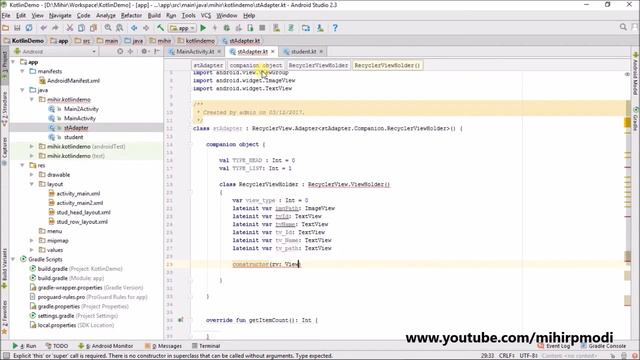Click the Copy toolbar icon
The height and width of the screenshot is (360, 640).
[x=82, y=28]
